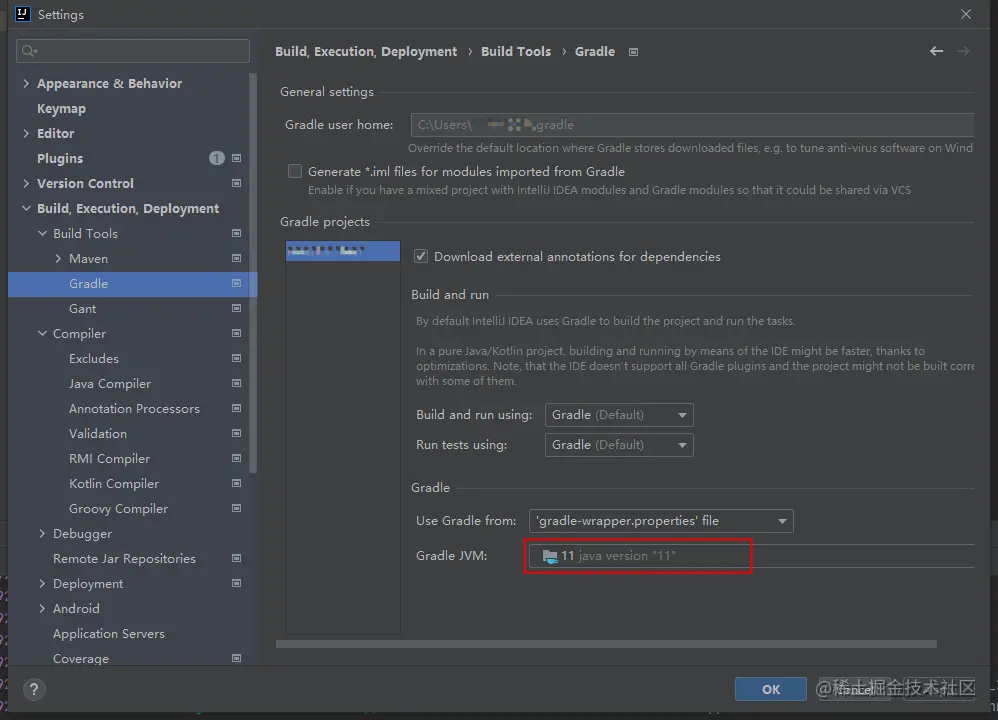Screen dimensions: 998x720
Task: Open help with the question mark button
Action: (x=34, y=689)
